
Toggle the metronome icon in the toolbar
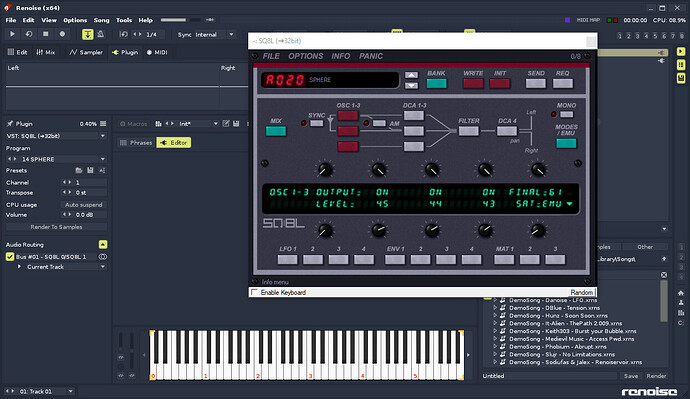point(100,34)
